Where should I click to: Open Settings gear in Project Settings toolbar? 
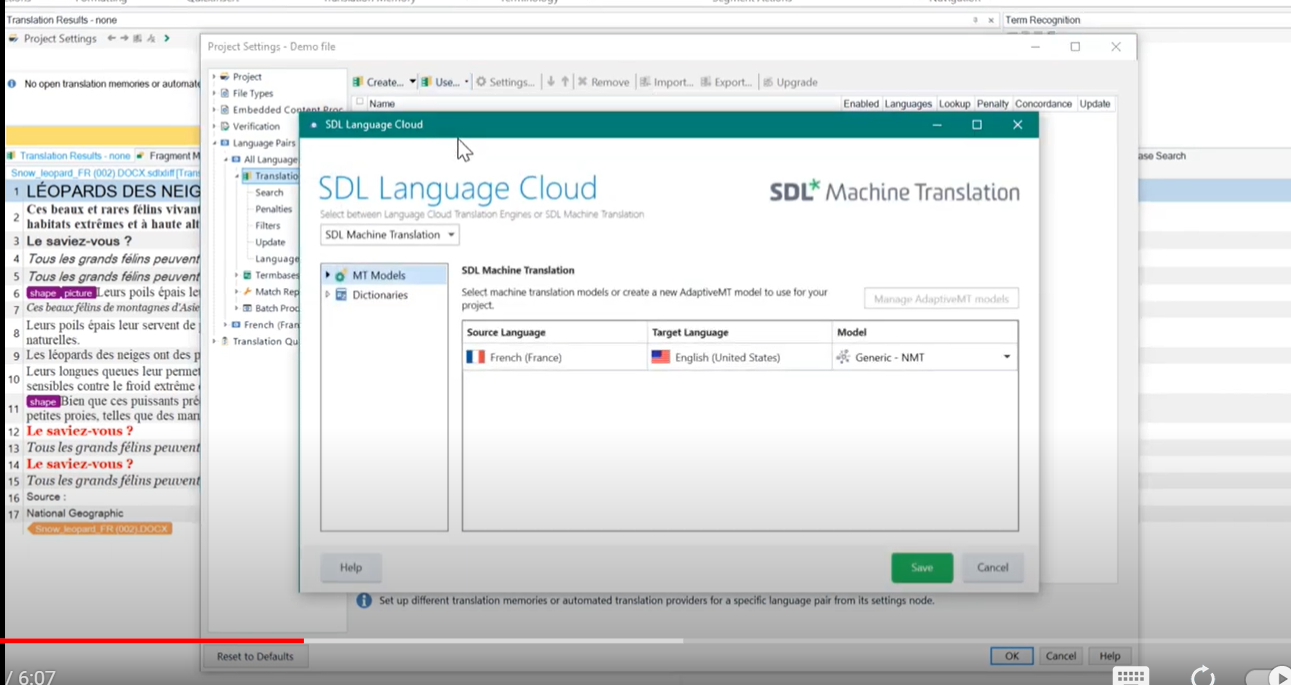tap(481, 82)
